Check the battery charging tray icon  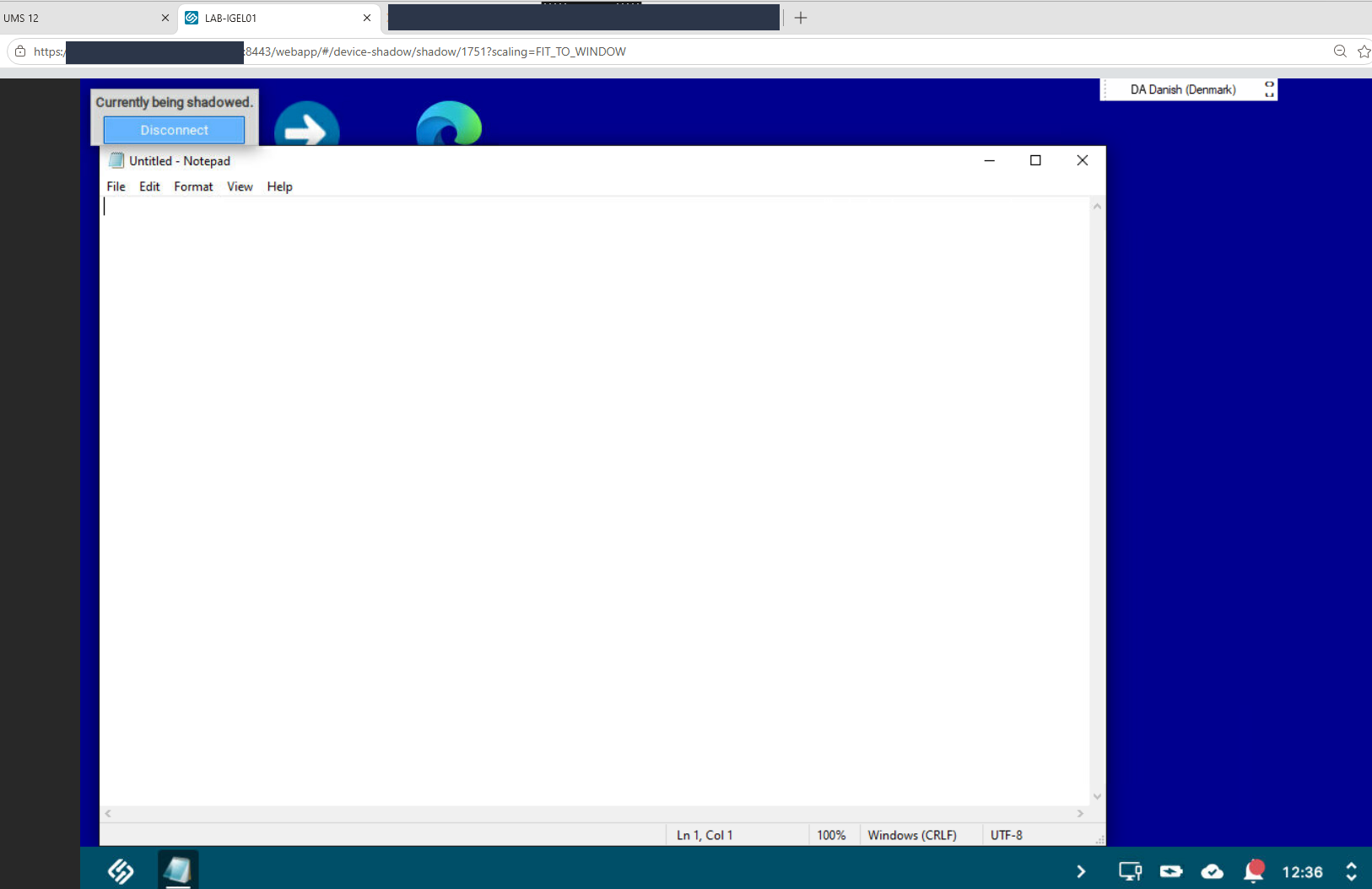point(1171,871)
